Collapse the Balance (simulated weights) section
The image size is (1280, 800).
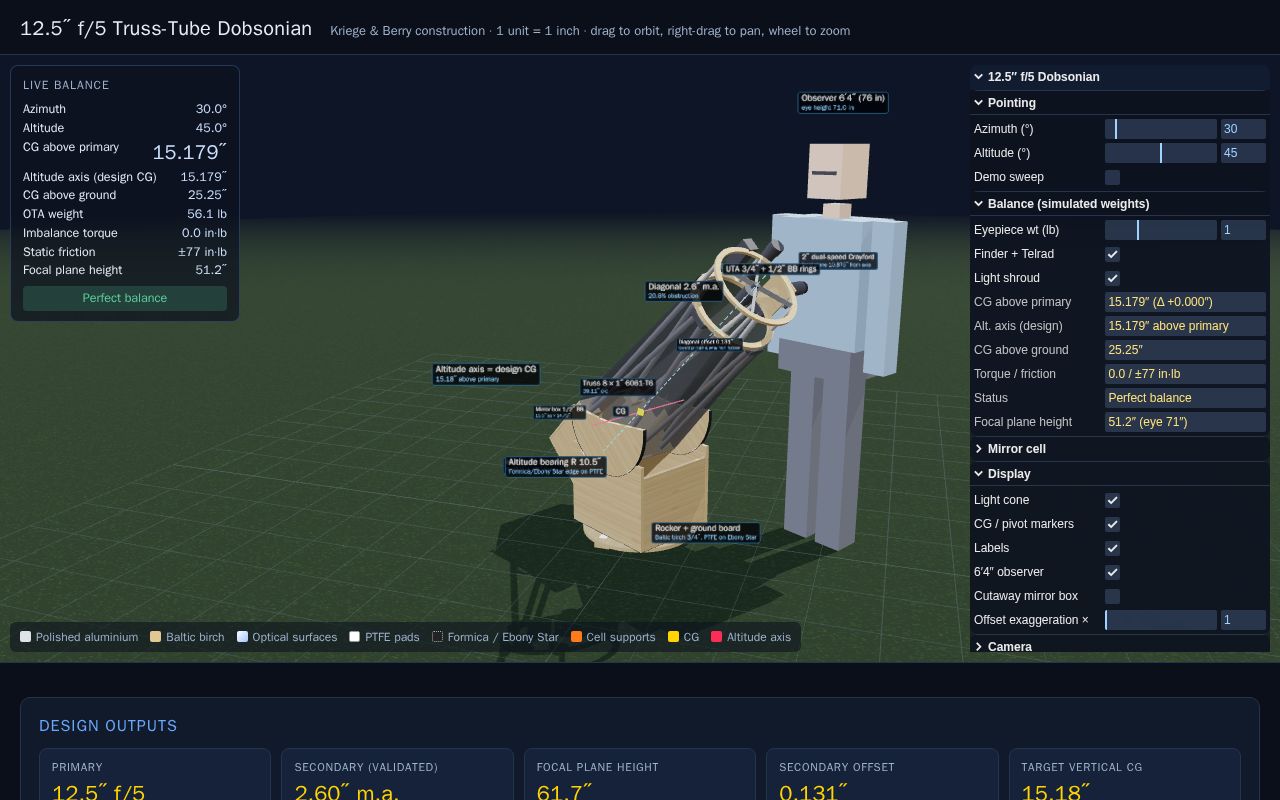(1119, 204)
